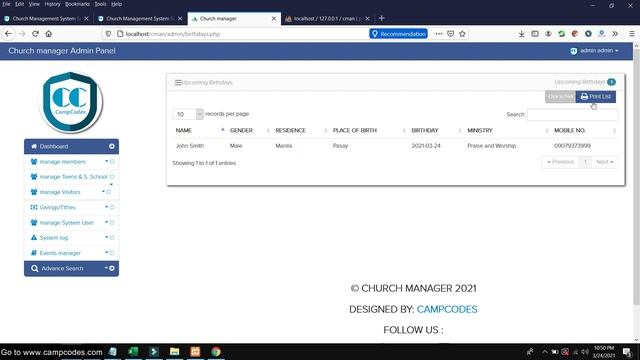The image size is (640, 360).
Task: Open XAMPP from the taskbar
Action: click(x=195, y=351)
